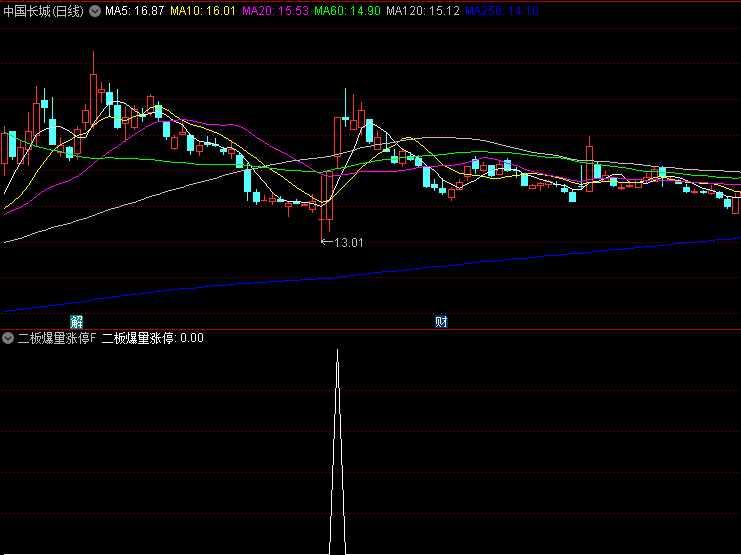
Task: Click the big red candle above the 13.01 low
Action: coord(328,193)
